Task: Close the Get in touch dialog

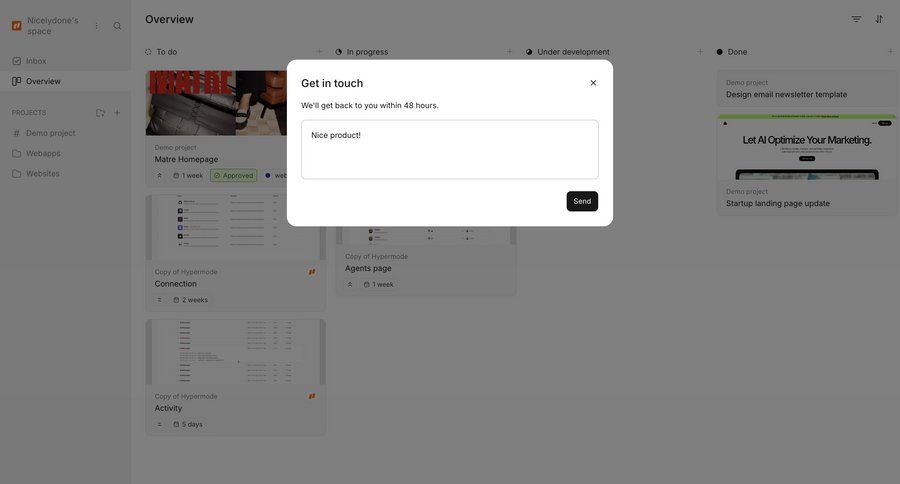Action: pyautogui.click(x=593, y=83)
